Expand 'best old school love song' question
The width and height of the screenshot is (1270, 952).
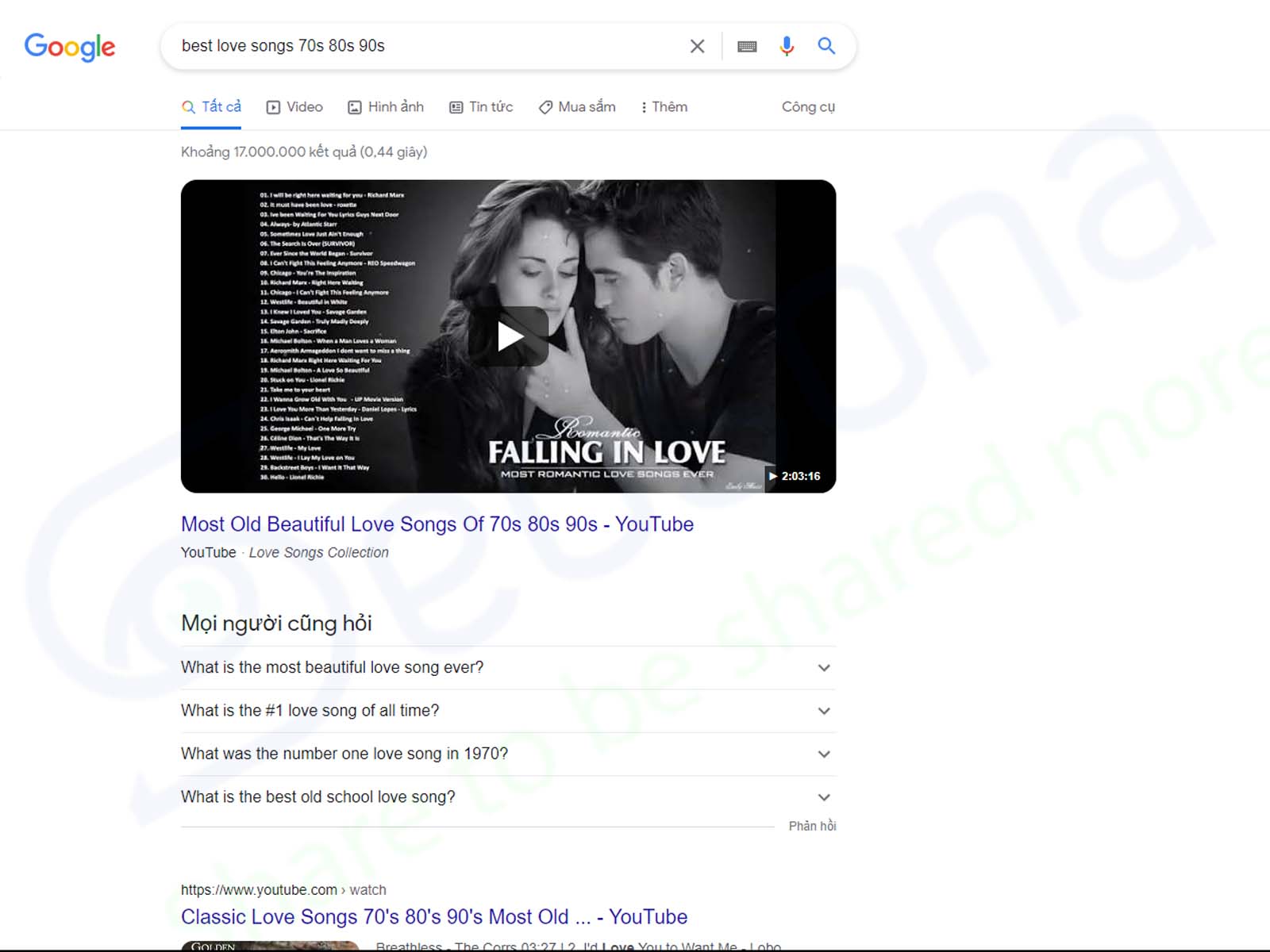click(x=508, y=797)
